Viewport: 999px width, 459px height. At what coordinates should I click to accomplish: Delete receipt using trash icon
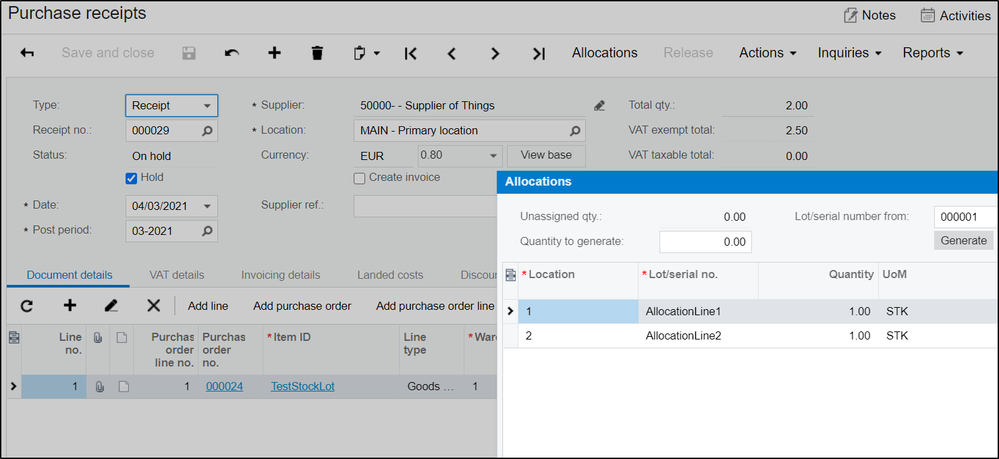pos(317,53)
